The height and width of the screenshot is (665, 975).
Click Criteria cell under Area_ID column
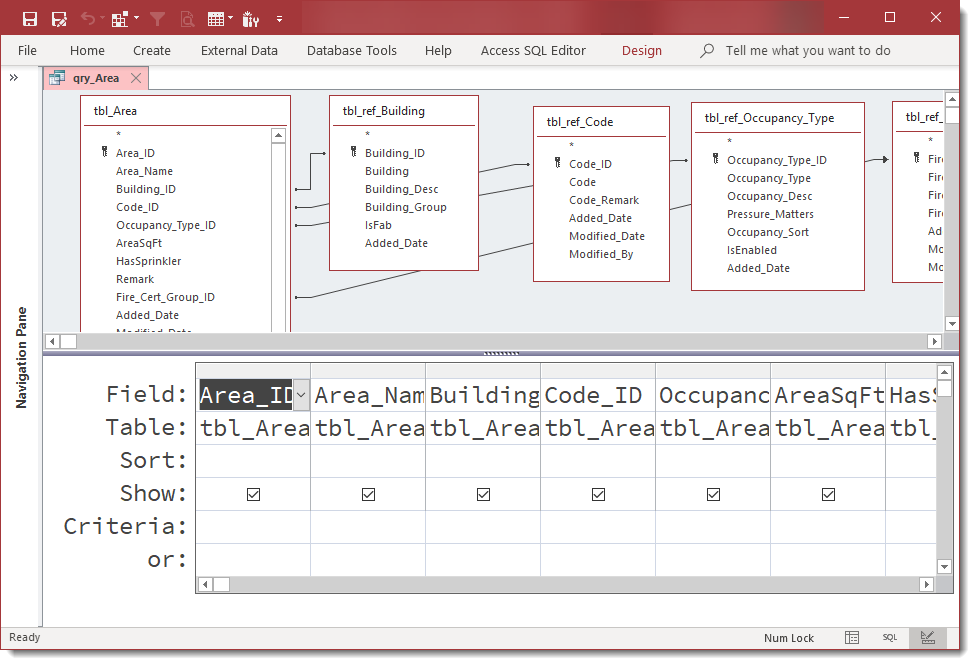tap(253, 527)
